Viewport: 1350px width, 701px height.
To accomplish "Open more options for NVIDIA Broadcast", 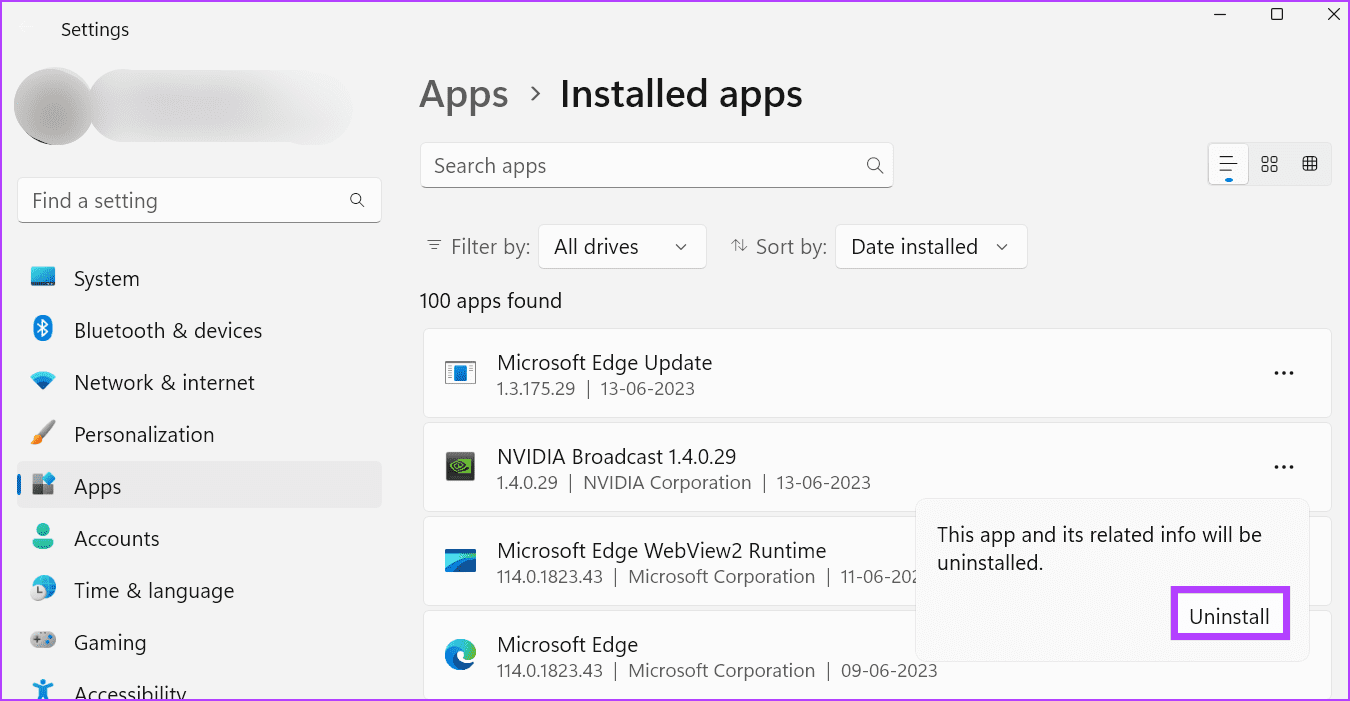I will 1284,467.
